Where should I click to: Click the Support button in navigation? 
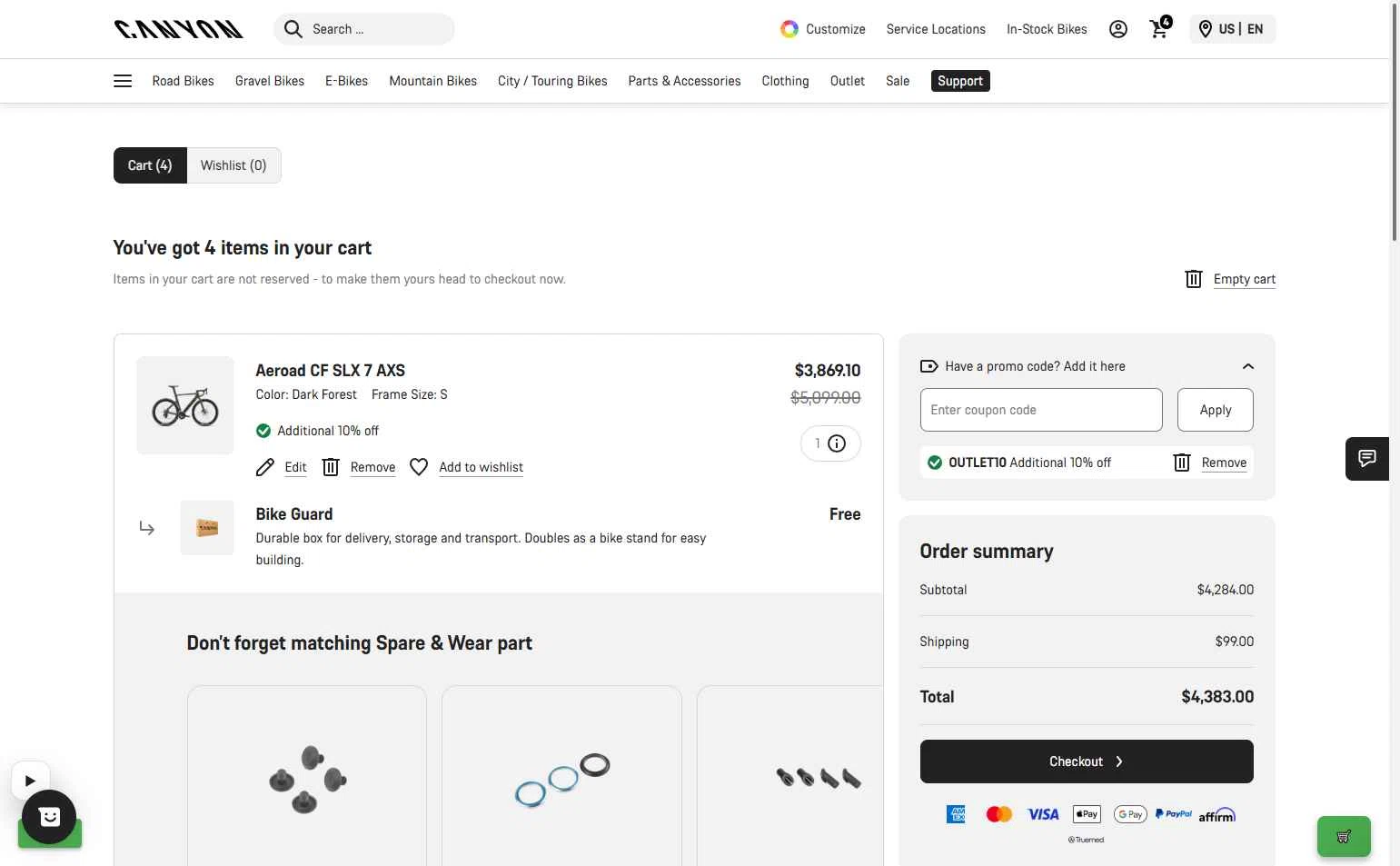tap(960, 81)
